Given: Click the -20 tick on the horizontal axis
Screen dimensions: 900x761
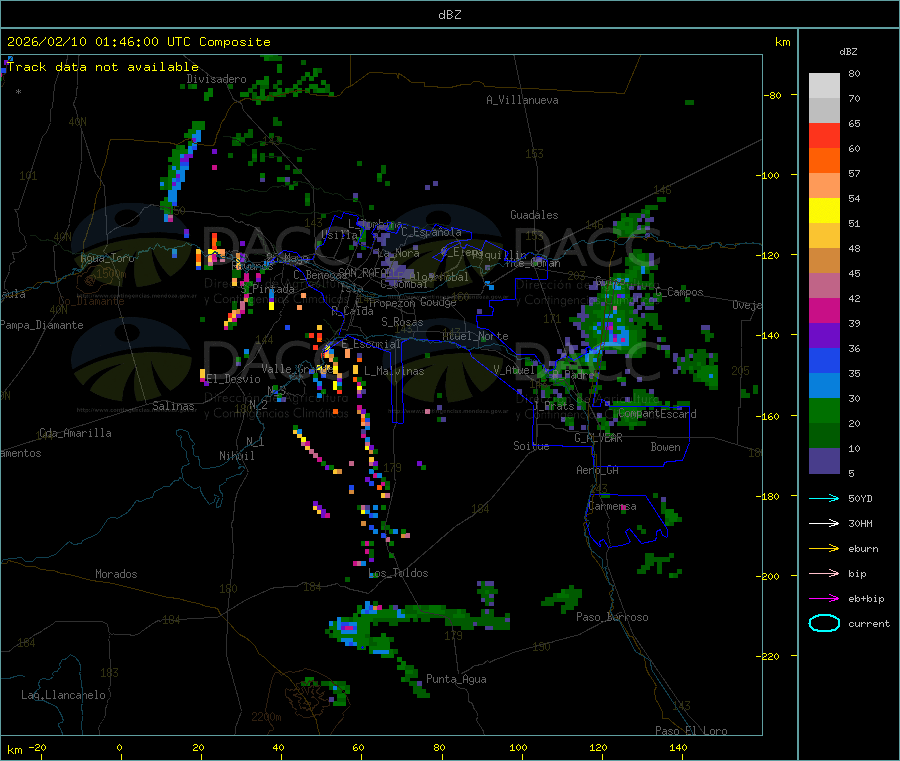Looking at the screenshot, I should [x=38, y=747].
